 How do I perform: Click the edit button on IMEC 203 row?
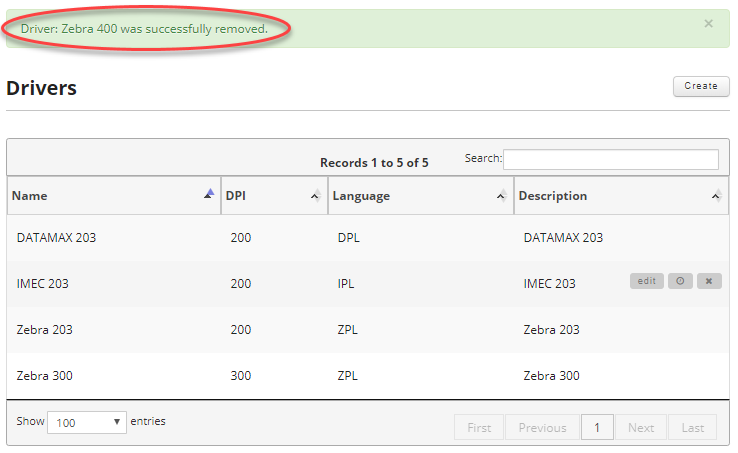(x=647, y=281)
